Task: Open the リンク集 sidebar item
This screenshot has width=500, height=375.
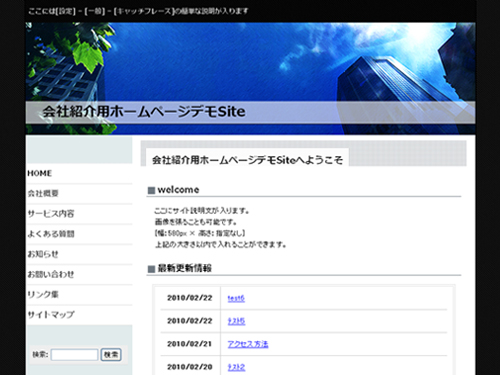Action: 43,294
